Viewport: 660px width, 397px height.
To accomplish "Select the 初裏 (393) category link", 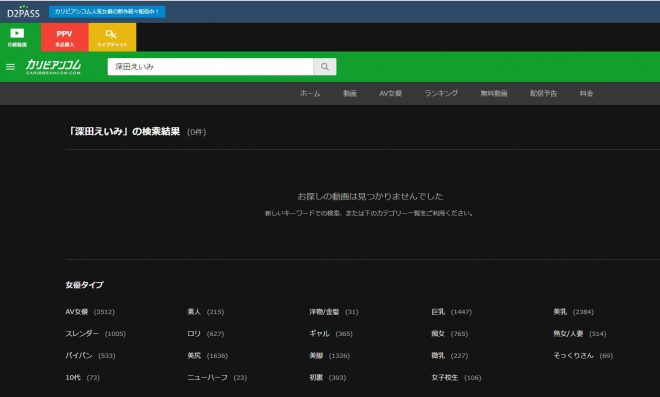I will (x=327, y=378).
